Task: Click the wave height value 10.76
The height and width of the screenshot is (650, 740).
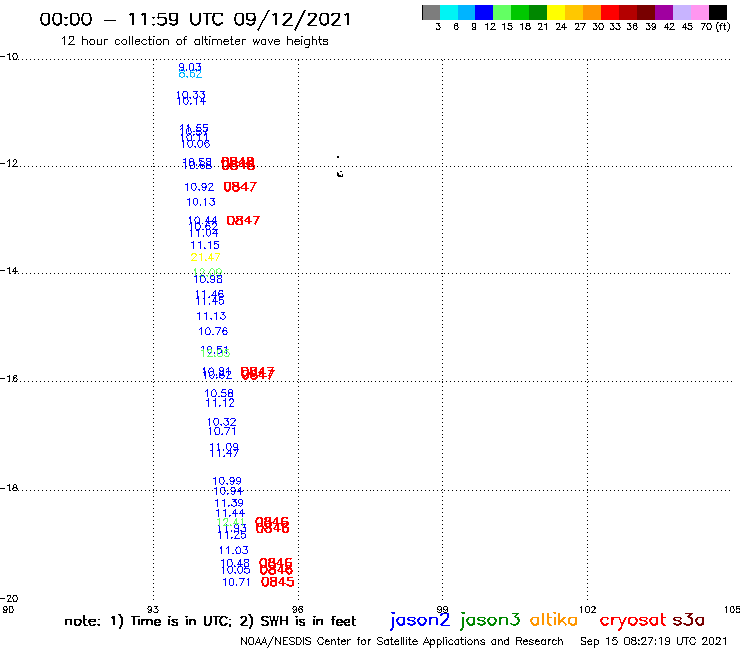Action: point(213,331)
